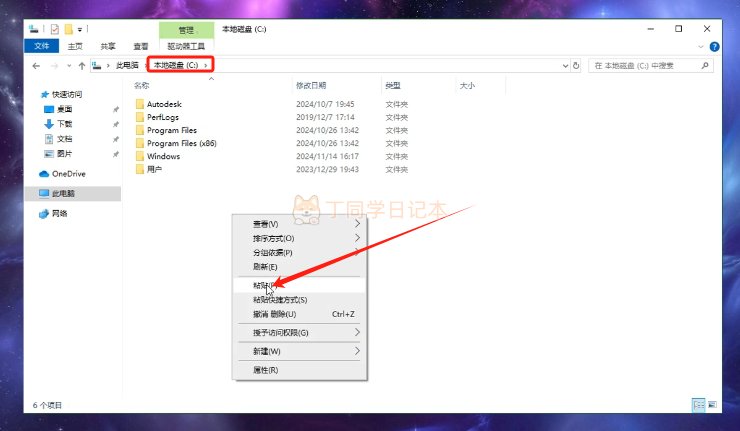This screenshot has width=740, height=431.
Task: Switch to large icons view in status bar
Action: [x=712, y=405]
